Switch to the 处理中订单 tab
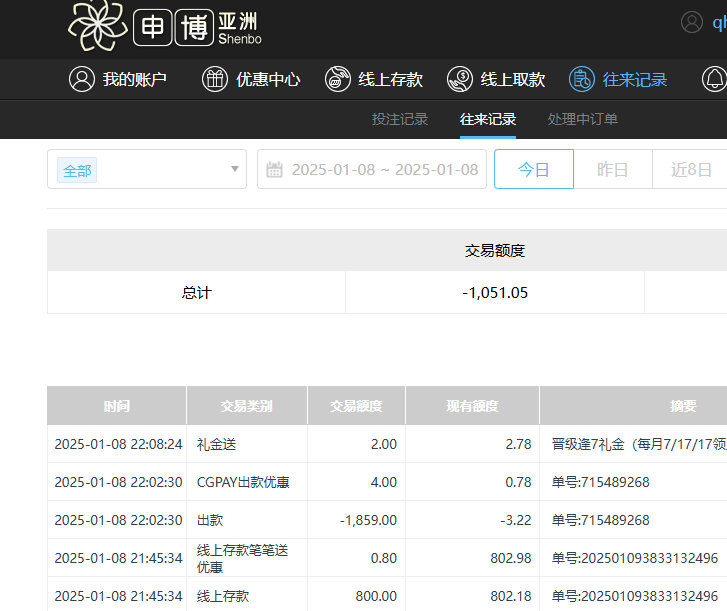This screenshot has height=611, width=727. coord(582,119)
